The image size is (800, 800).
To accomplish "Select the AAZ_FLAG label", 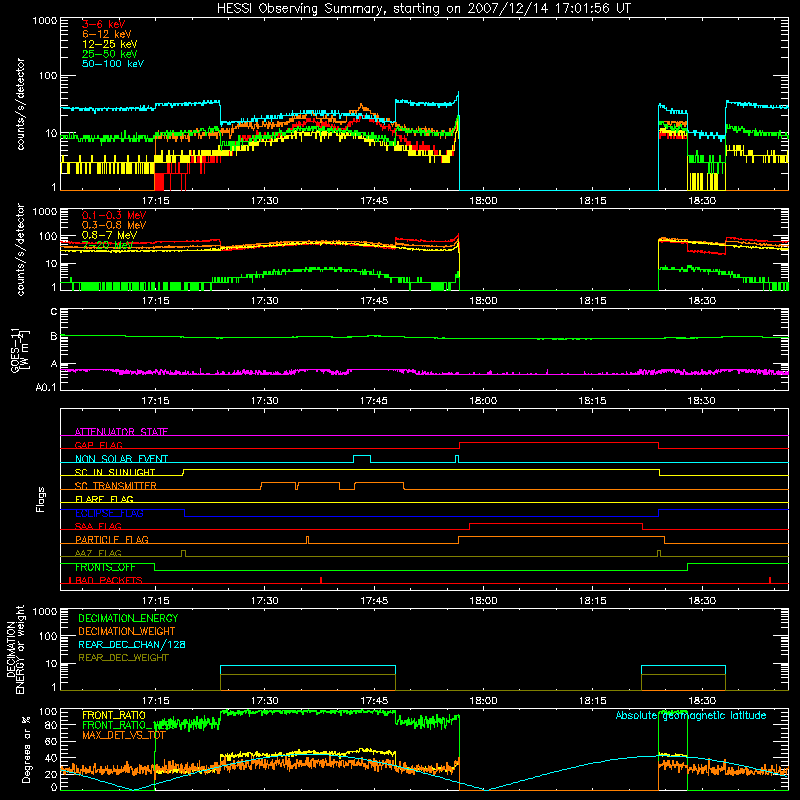I will click(98, 553).
